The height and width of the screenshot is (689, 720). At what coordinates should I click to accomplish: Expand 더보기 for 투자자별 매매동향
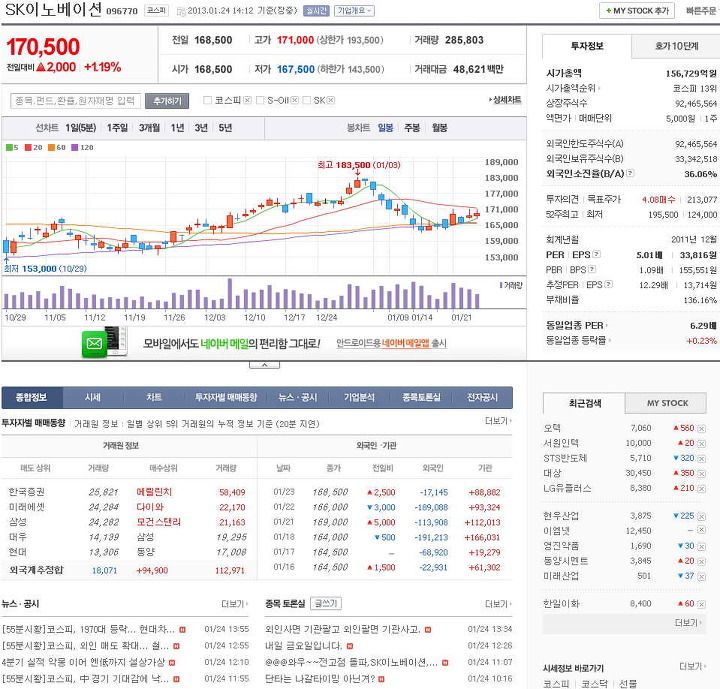tap(498, 421)
